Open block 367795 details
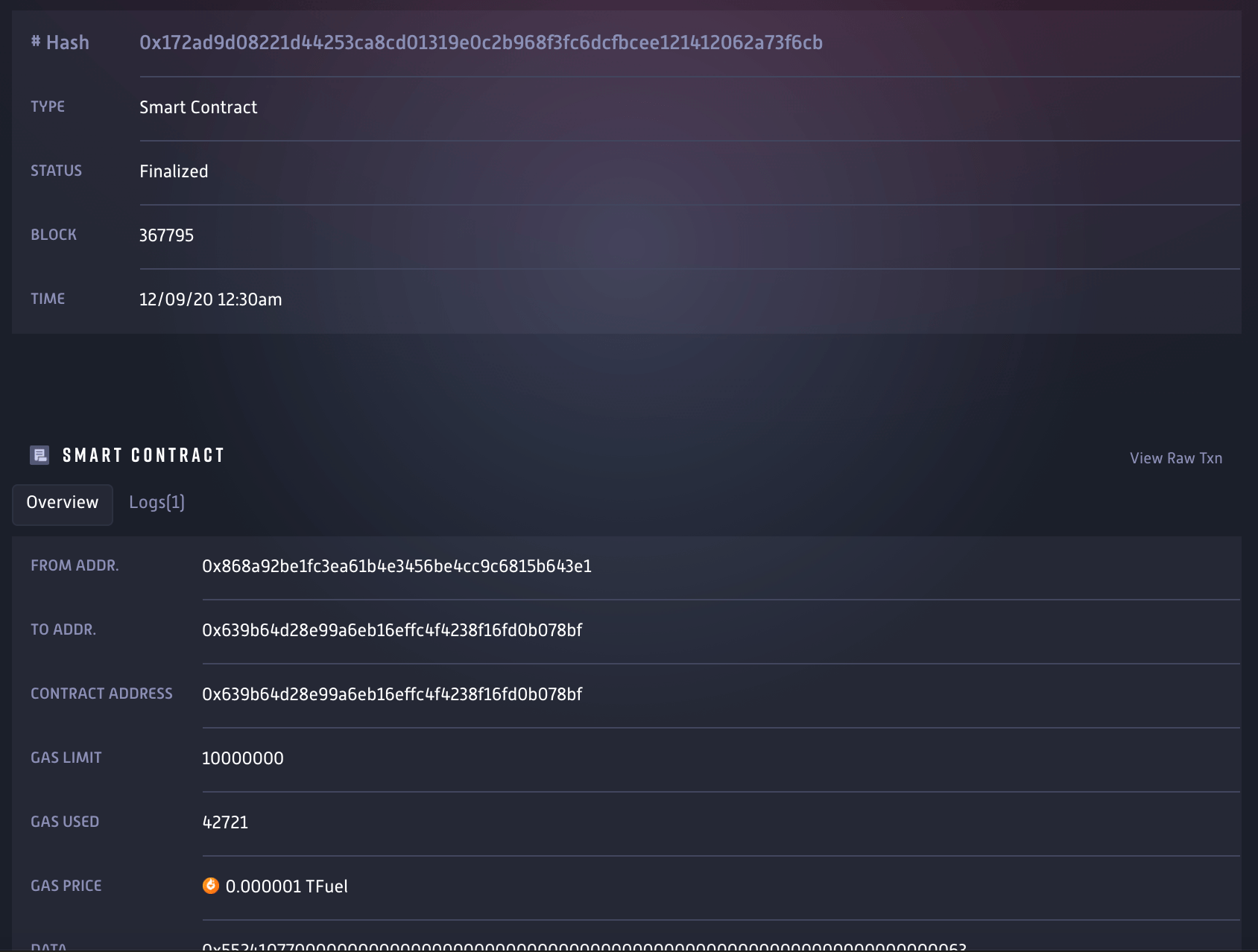Image resolution: width=1258 pixels, height=952 pixels. click(x=166, y=235)
